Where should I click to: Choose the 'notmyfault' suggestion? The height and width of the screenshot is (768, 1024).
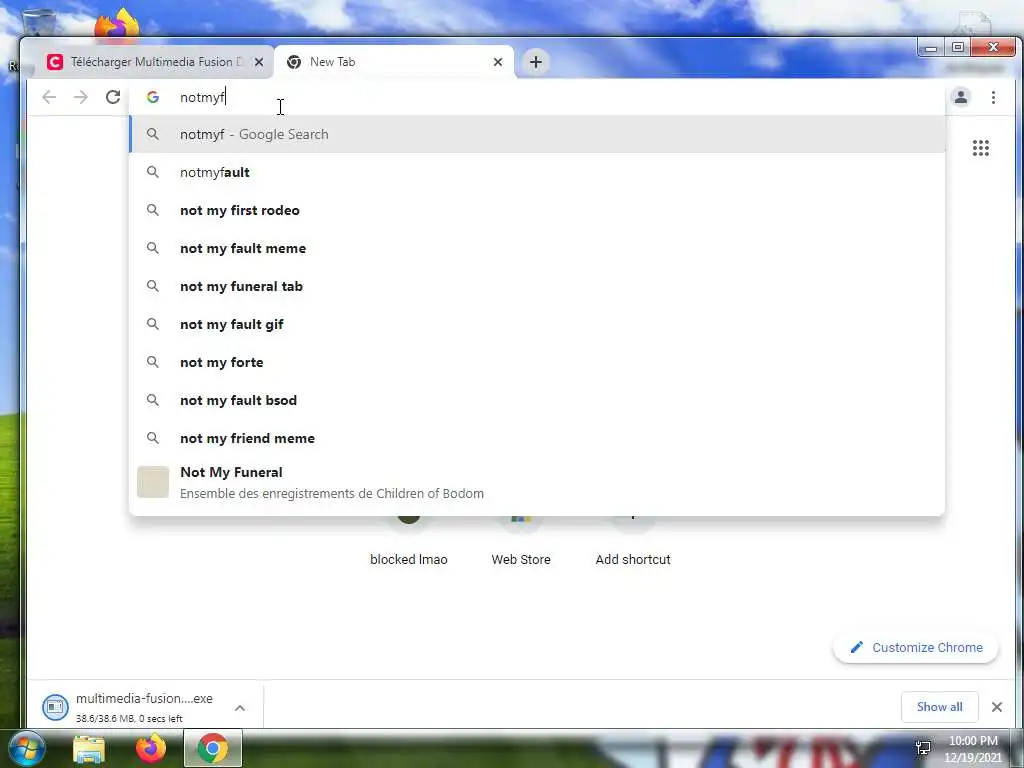[537, 172]
